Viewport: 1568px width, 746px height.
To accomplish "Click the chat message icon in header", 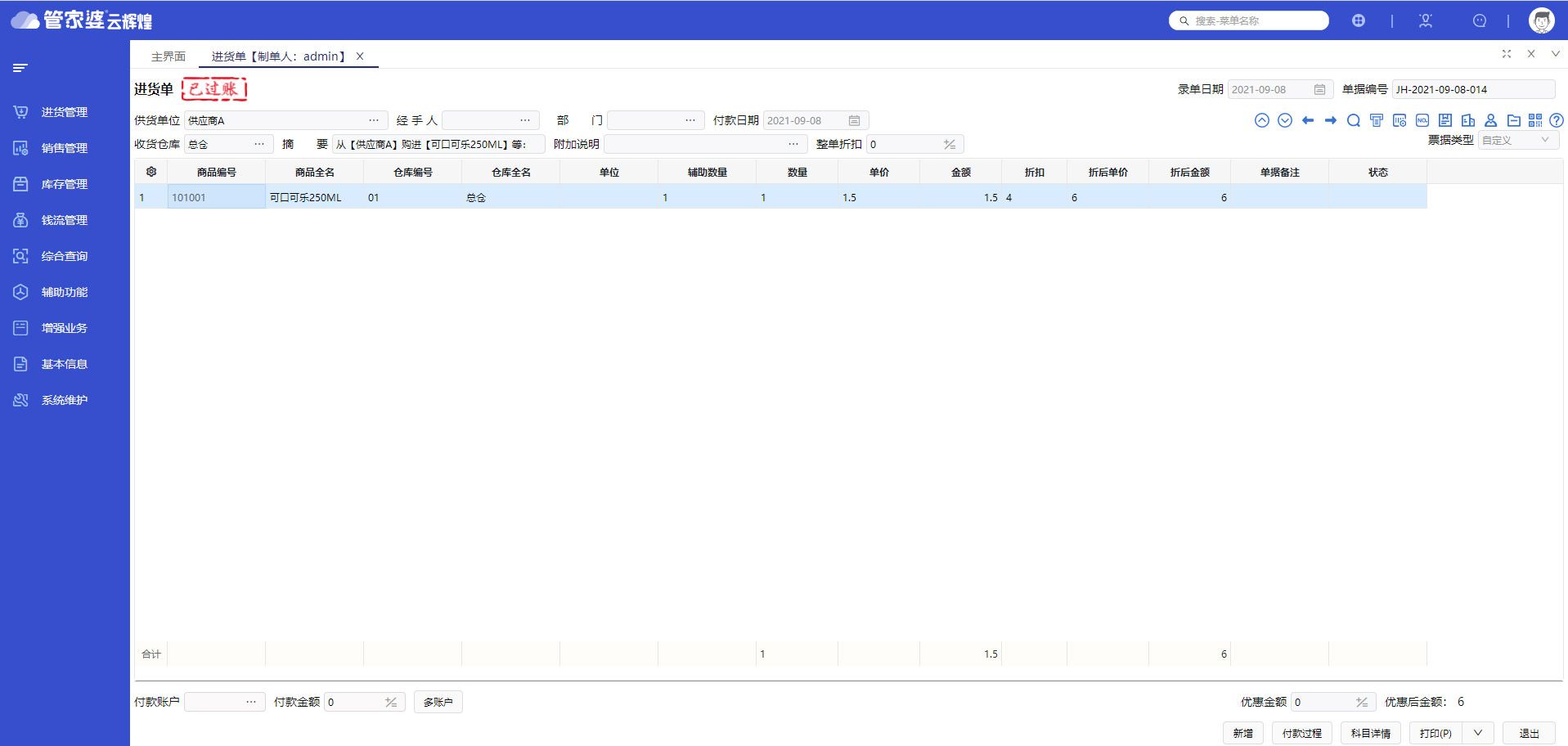I will 1480,20.
